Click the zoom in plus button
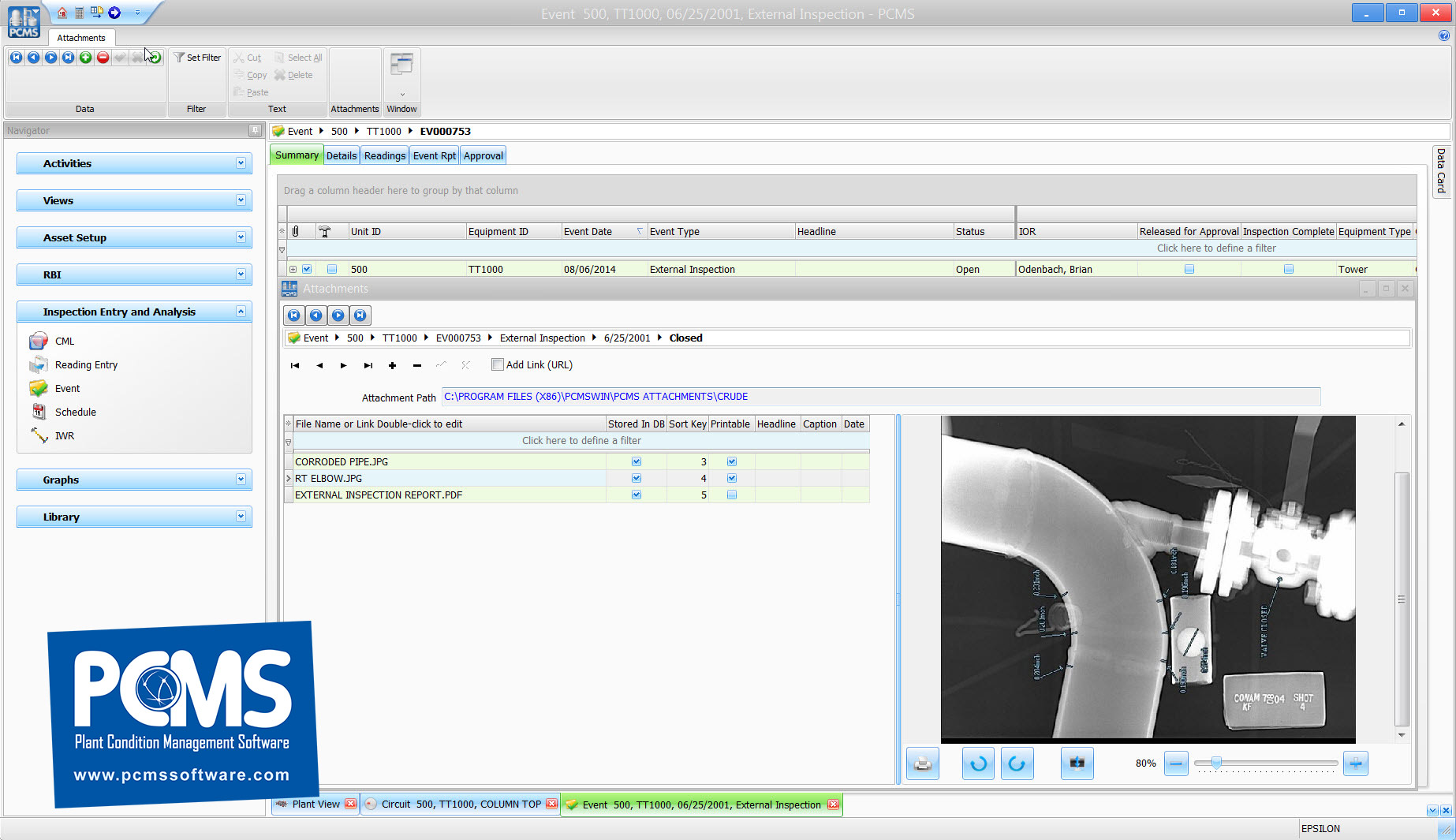The width and height of the screenshot is (1456, 840). [1355, 763]
